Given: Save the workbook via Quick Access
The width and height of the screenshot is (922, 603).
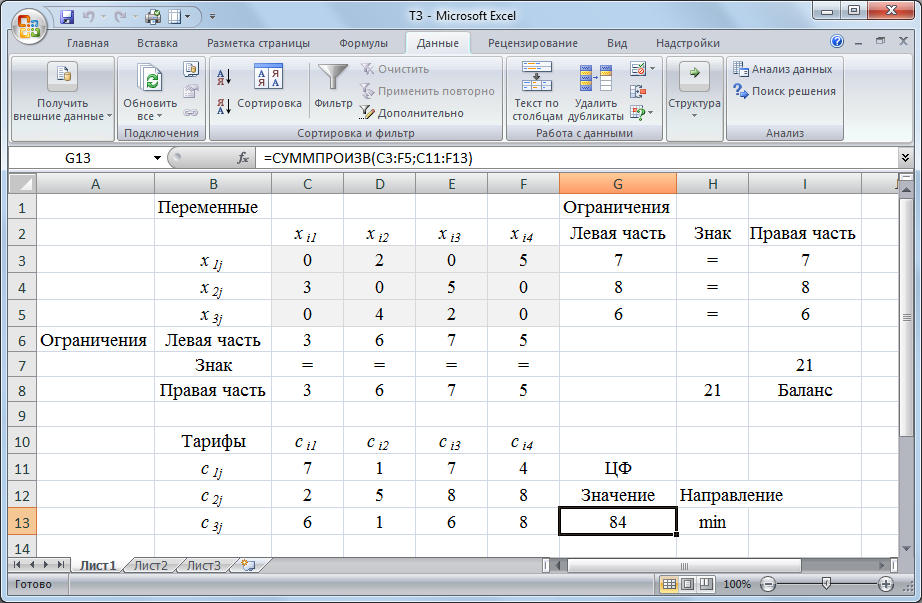Looking at the screenshot, I should click(67, 17).
